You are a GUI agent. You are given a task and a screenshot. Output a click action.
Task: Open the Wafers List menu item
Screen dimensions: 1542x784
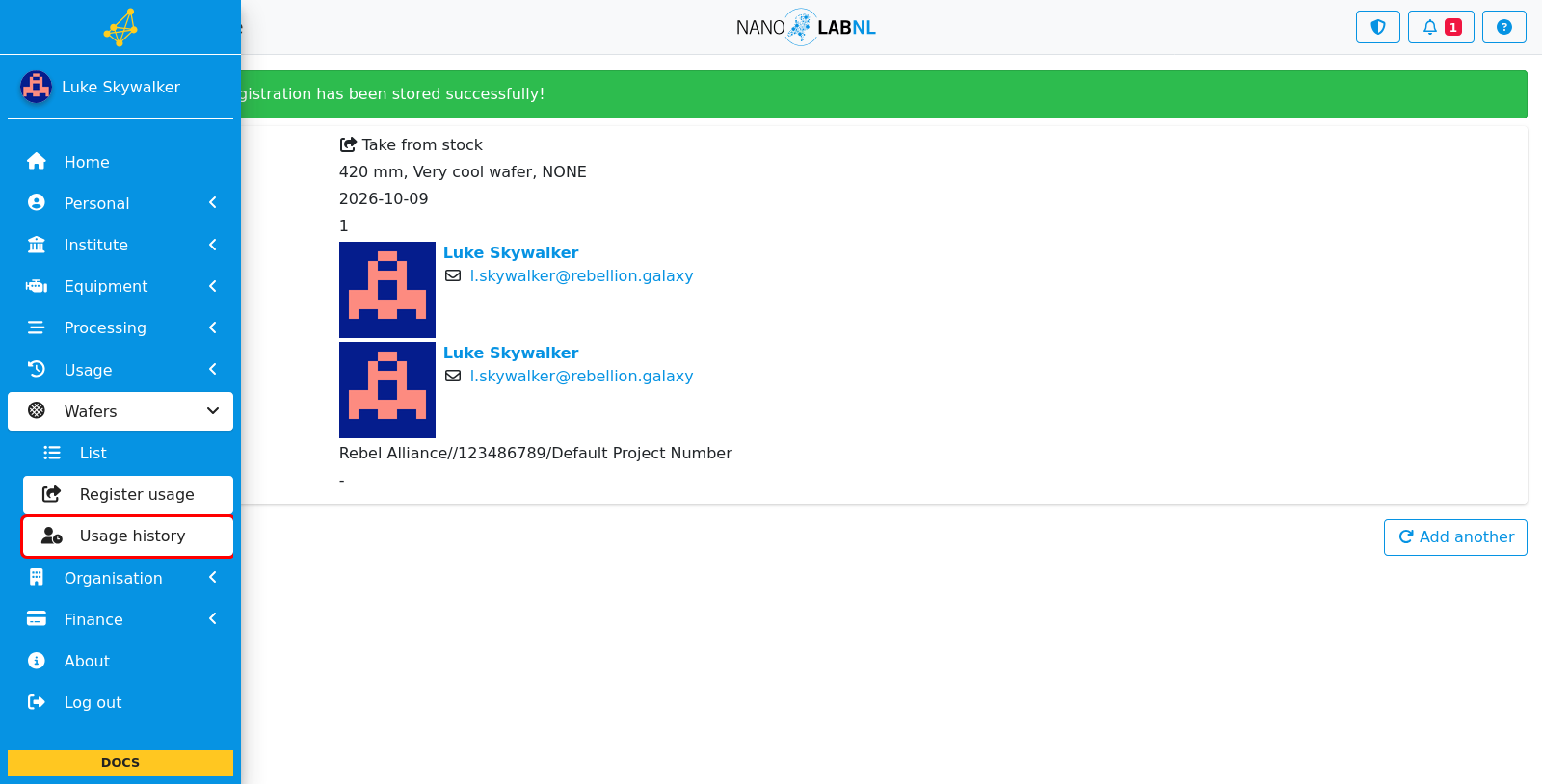(128, 453)
